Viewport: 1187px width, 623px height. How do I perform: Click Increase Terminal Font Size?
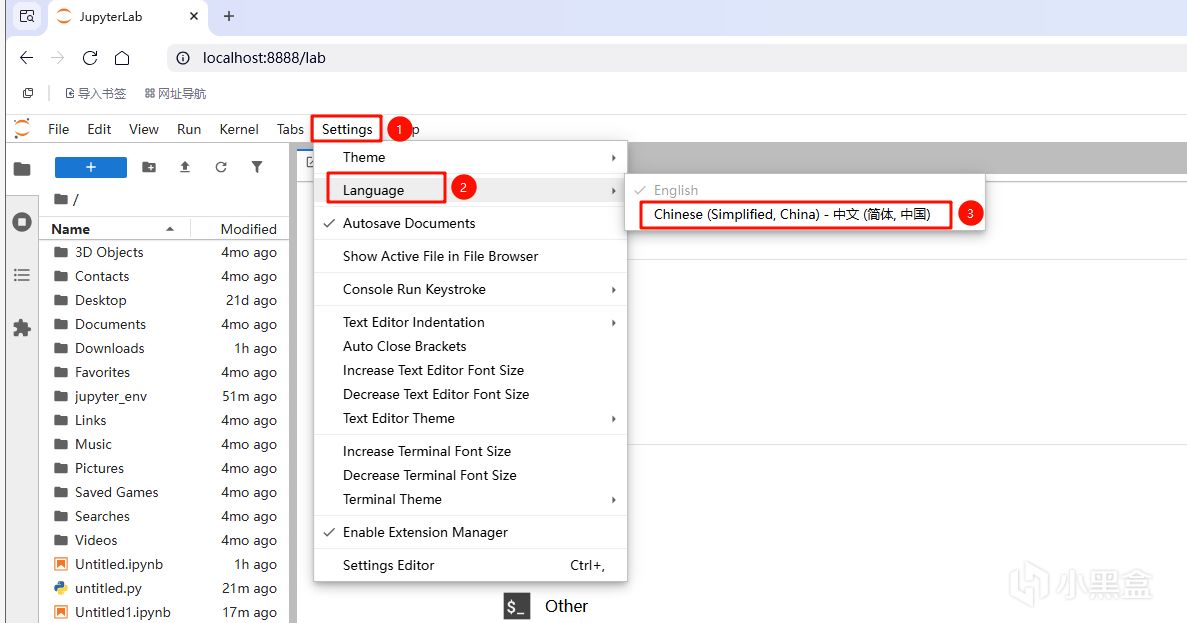(x=470, y=451)
